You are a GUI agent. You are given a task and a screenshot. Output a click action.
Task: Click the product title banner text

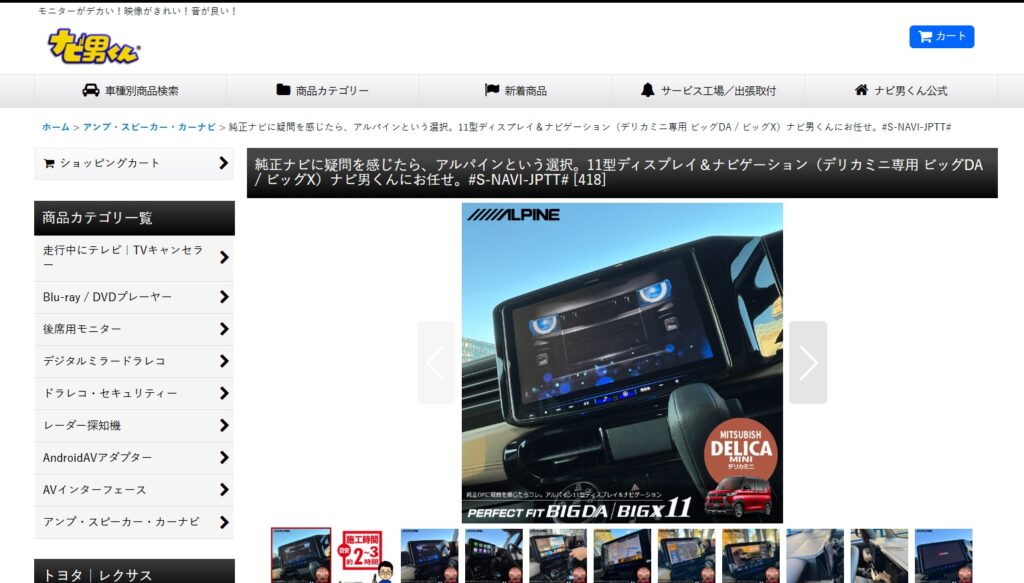click(x=618, y=172)
